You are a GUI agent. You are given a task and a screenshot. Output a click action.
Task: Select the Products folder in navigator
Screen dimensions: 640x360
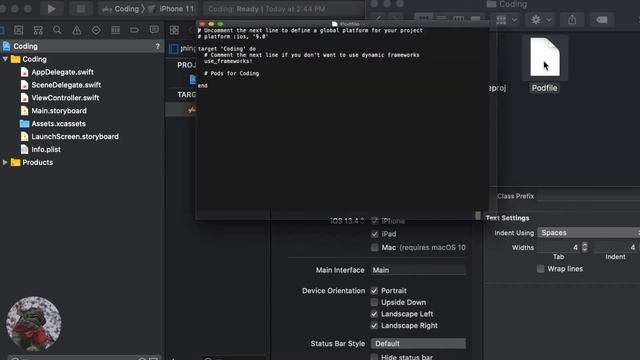38,162
